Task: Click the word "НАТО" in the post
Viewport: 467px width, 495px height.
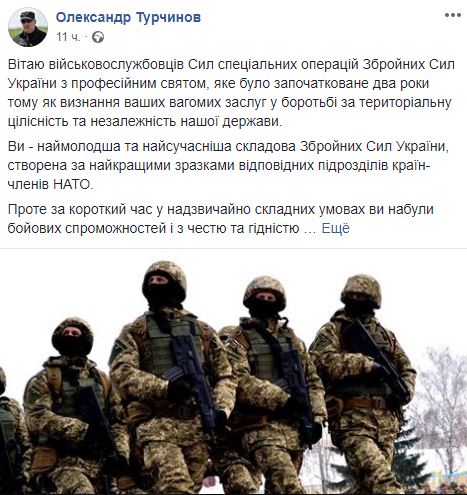Action: [72, 184]
